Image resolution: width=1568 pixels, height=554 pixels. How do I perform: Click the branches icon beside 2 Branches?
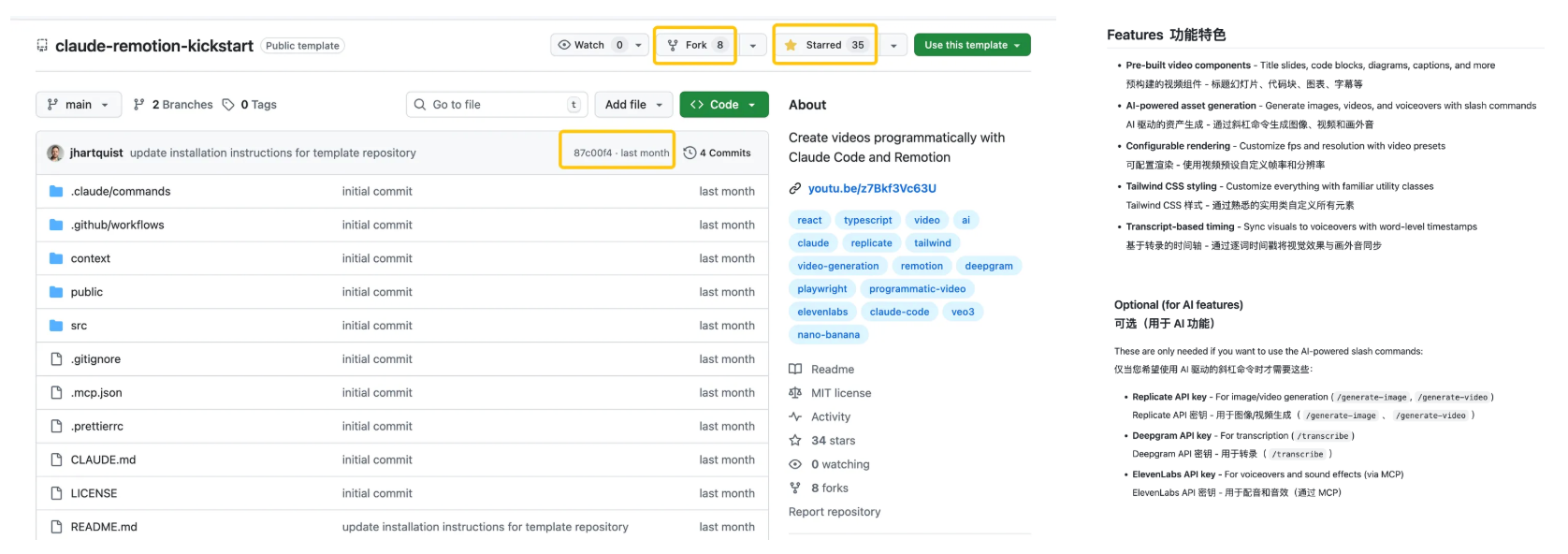tap(139, 105)
